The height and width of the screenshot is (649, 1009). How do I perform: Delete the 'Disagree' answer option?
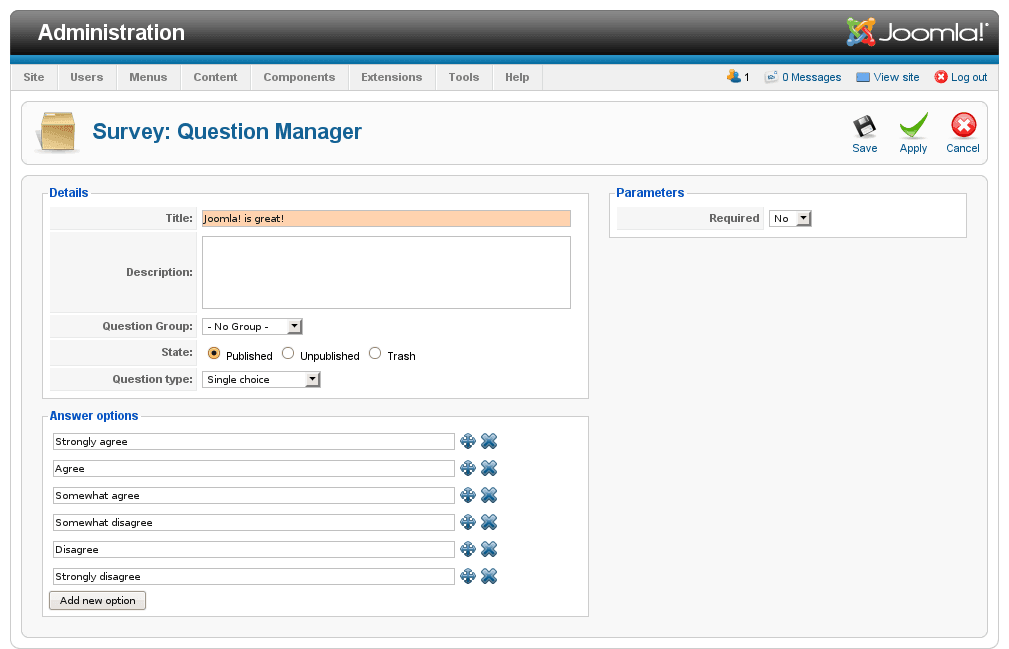(489, 549)
